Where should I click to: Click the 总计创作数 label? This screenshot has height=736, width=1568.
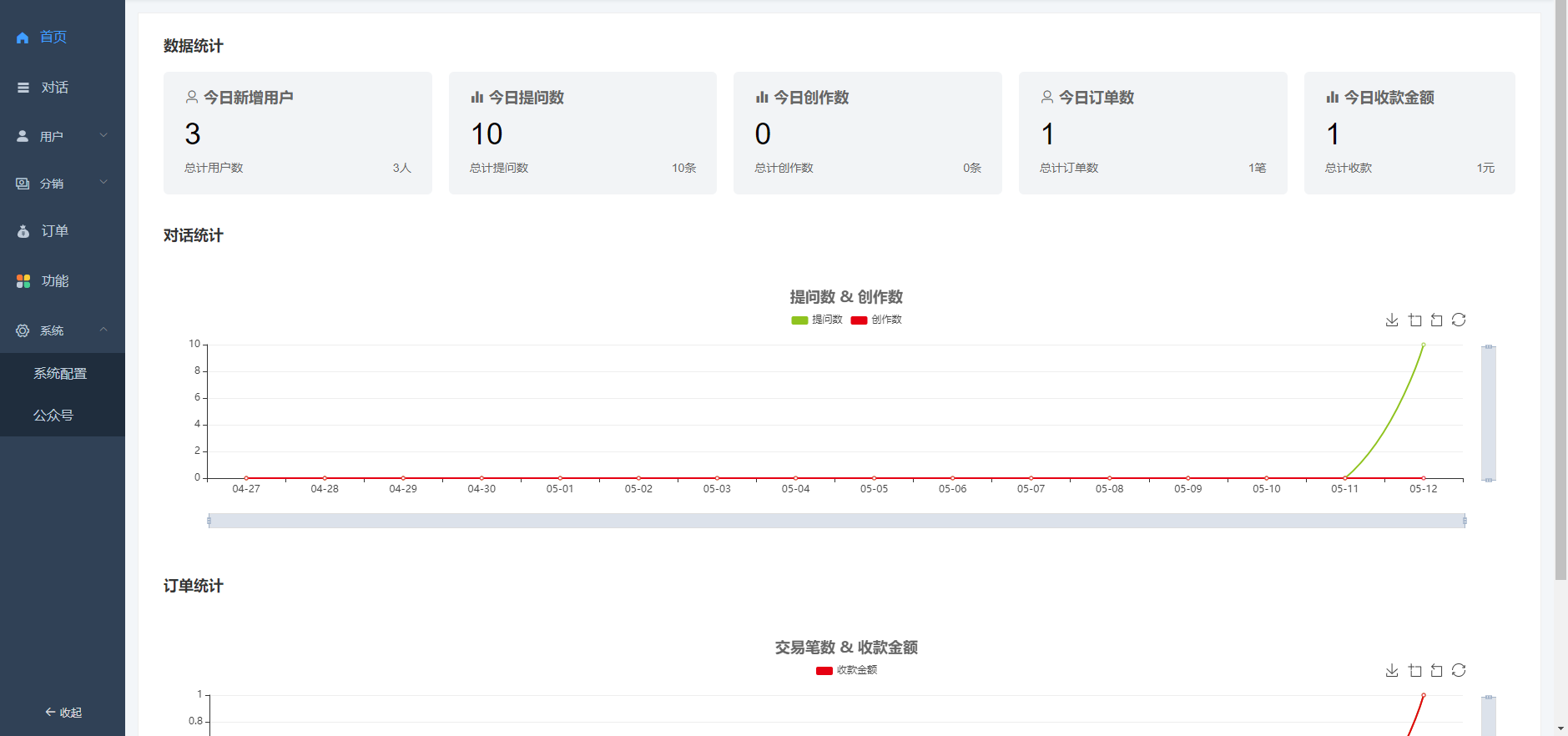coord(784,168)
